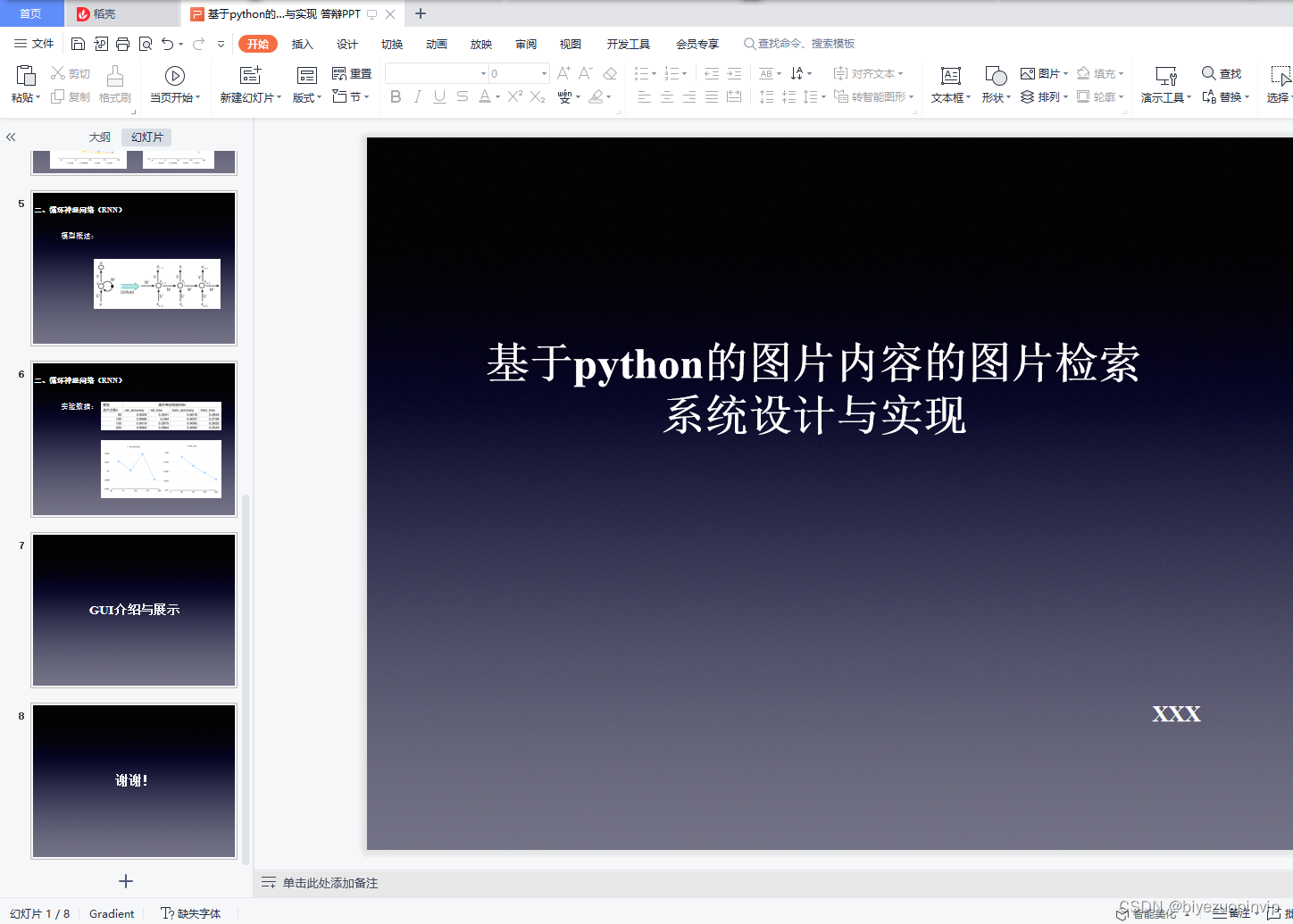Image resolution: width=1293 pixels, height=924 pixels.
Task: Click the Save icon in quick access bar
Action: pos(78,44)
